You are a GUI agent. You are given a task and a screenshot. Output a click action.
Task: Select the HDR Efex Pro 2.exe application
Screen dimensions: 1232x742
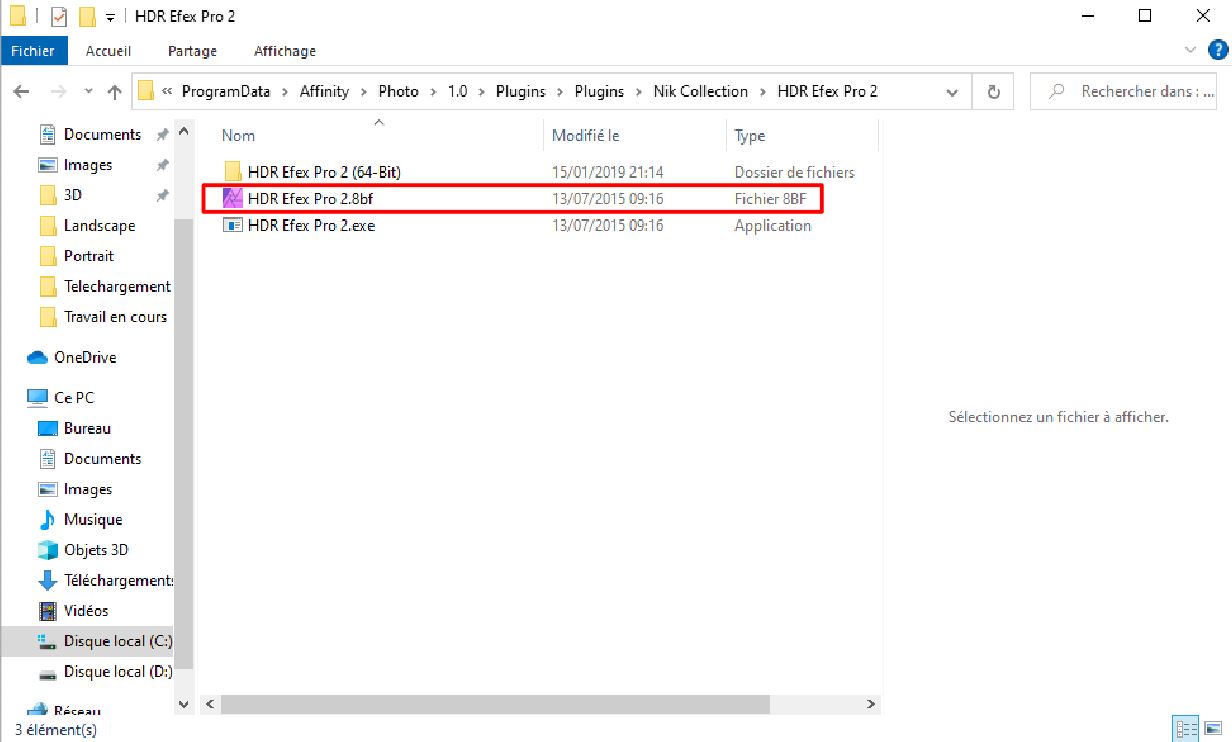[311, 225]
